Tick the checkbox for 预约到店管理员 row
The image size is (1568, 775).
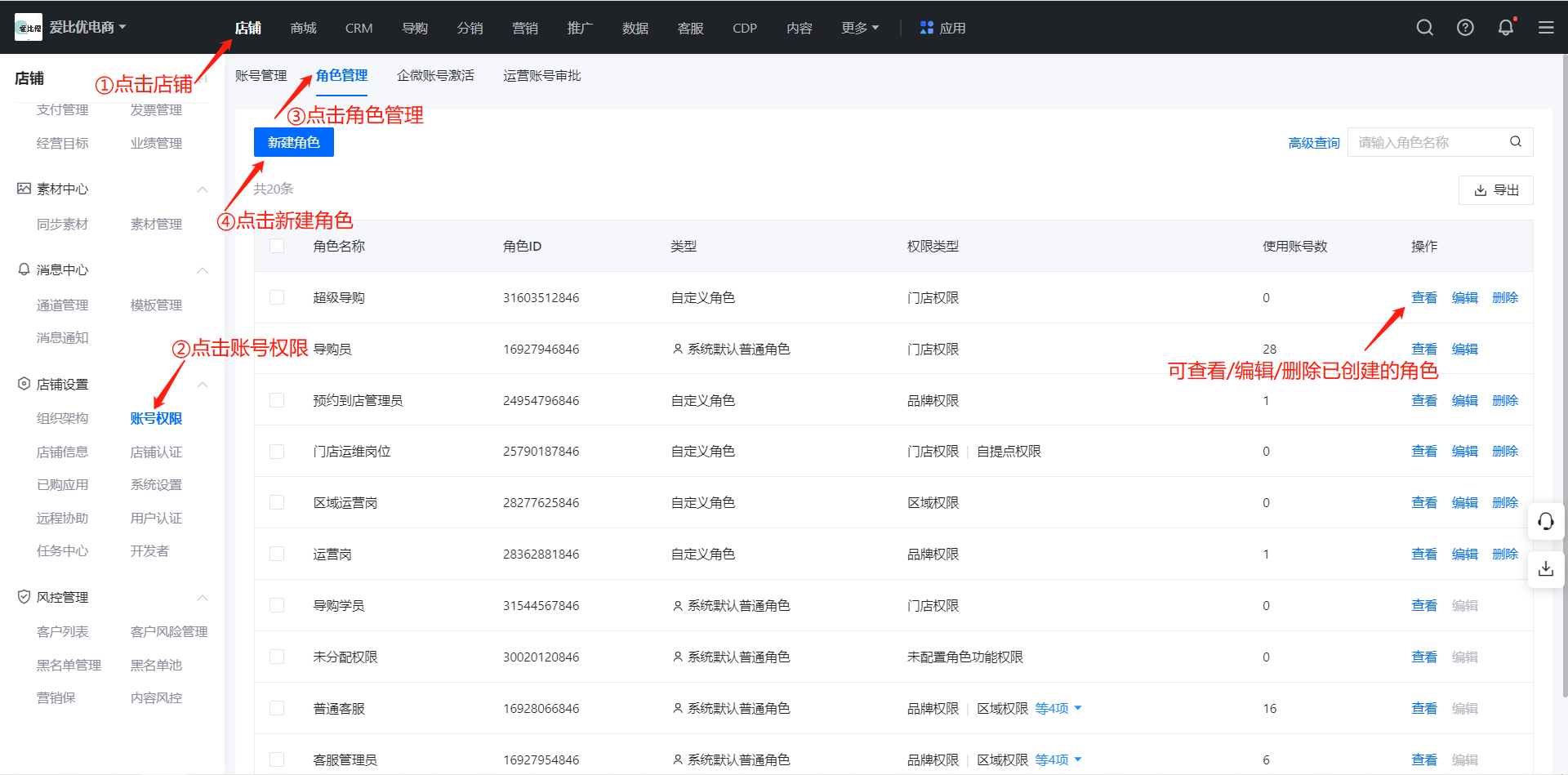tap(277, 400)
